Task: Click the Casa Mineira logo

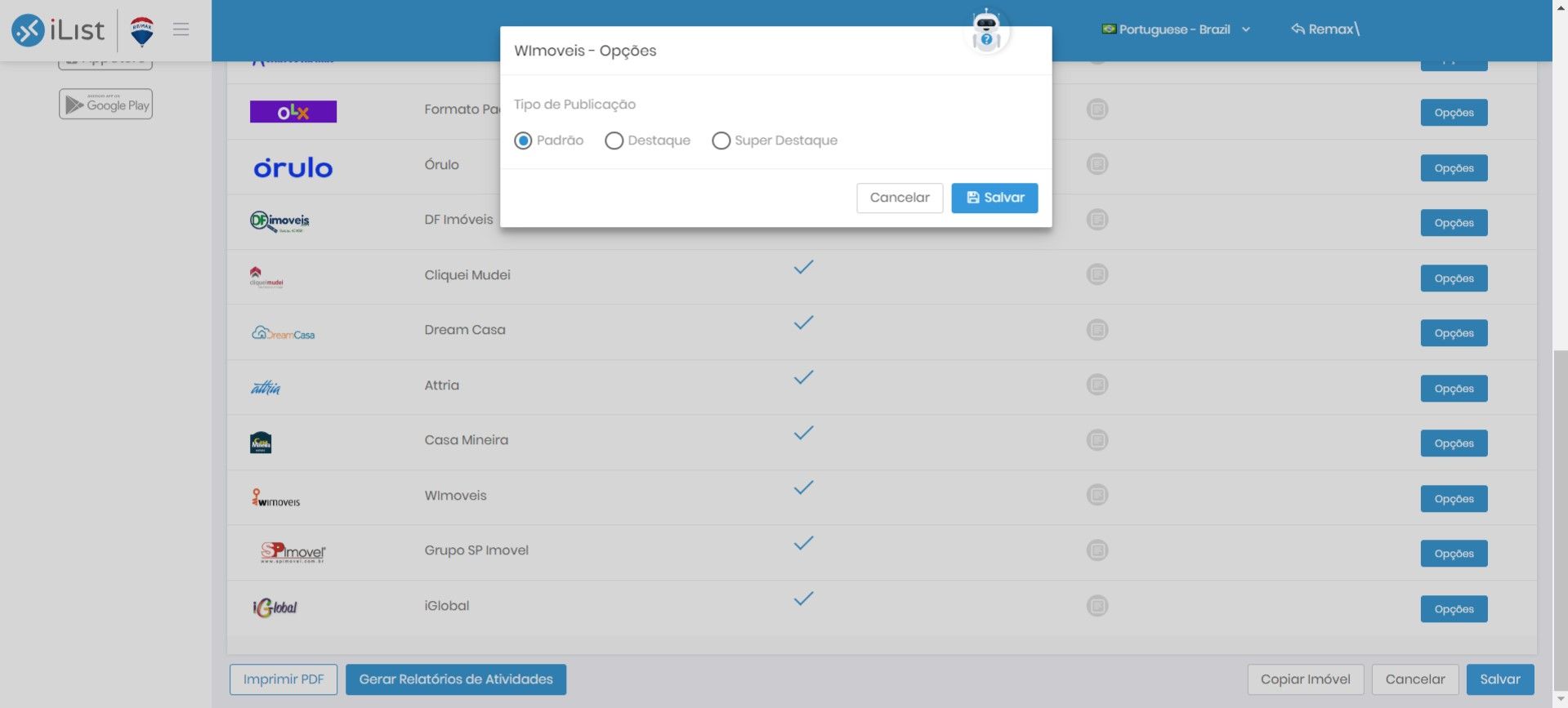Action: [x=261, y=443]
